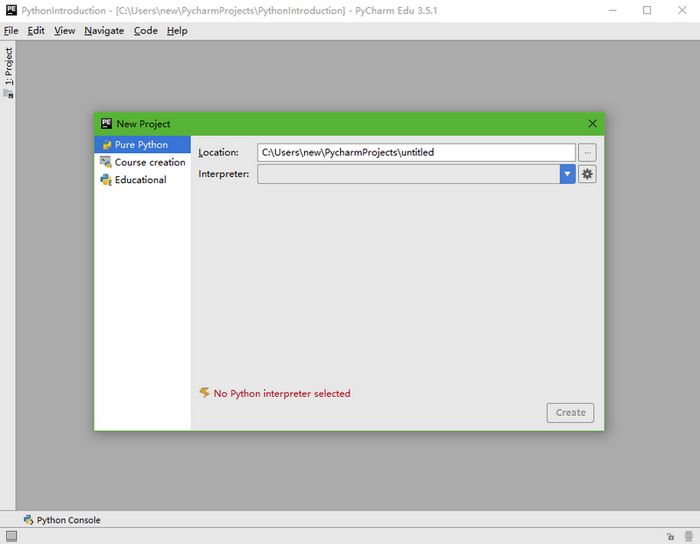Open the Project tool window tab
Viewport: 700px width, 544px height.
pyautogui.click(x=8, y=73)
